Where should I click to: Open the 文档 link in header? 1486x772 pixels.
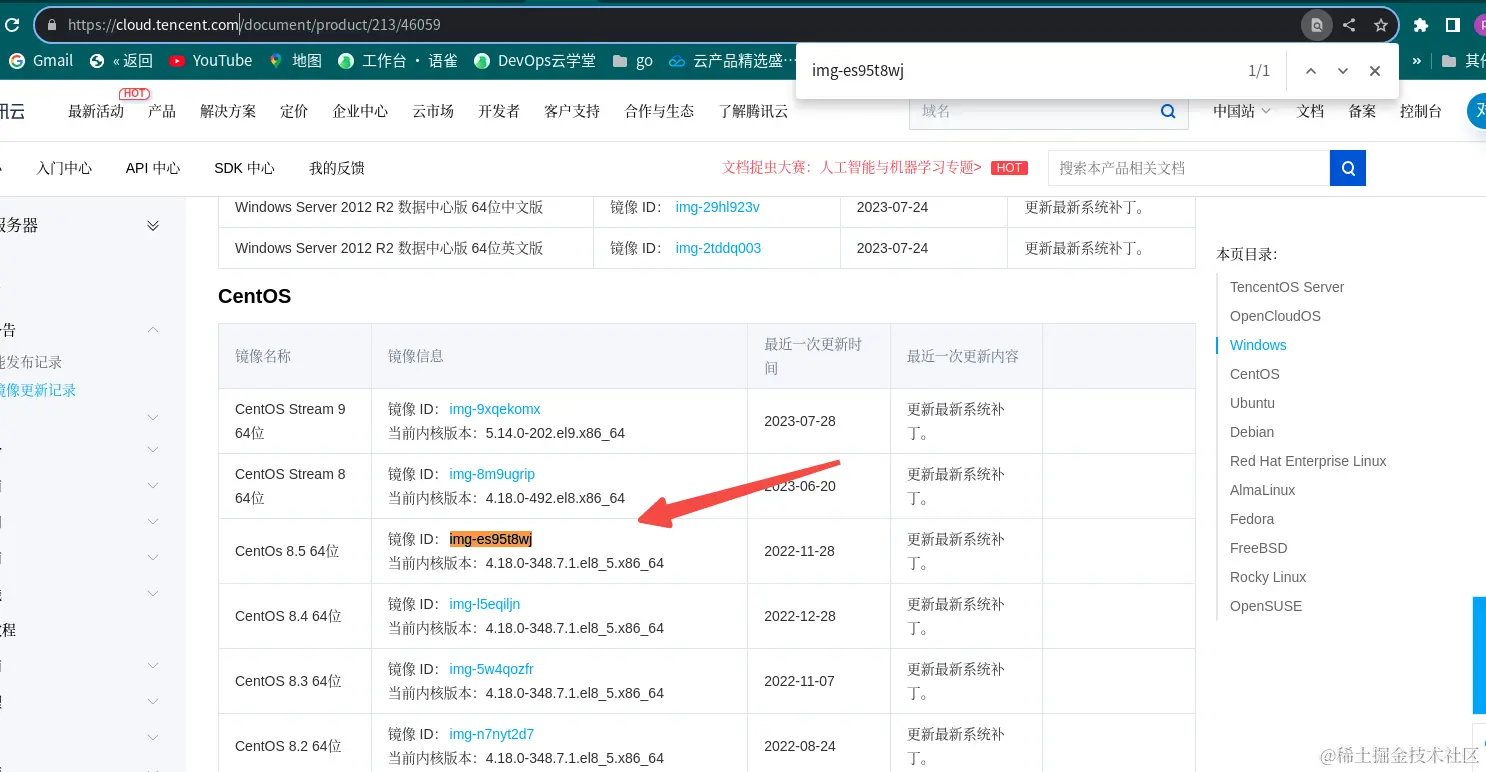coord(1310,111)
